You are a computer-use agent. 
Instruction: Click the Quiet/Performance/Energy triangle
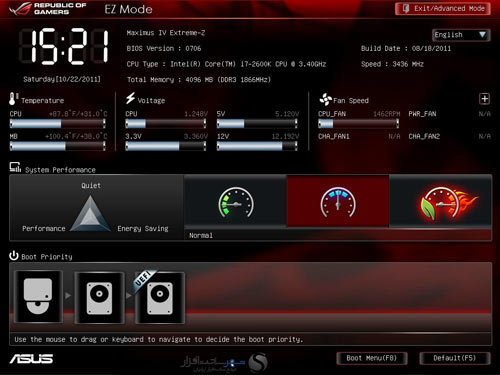(90, 213)
